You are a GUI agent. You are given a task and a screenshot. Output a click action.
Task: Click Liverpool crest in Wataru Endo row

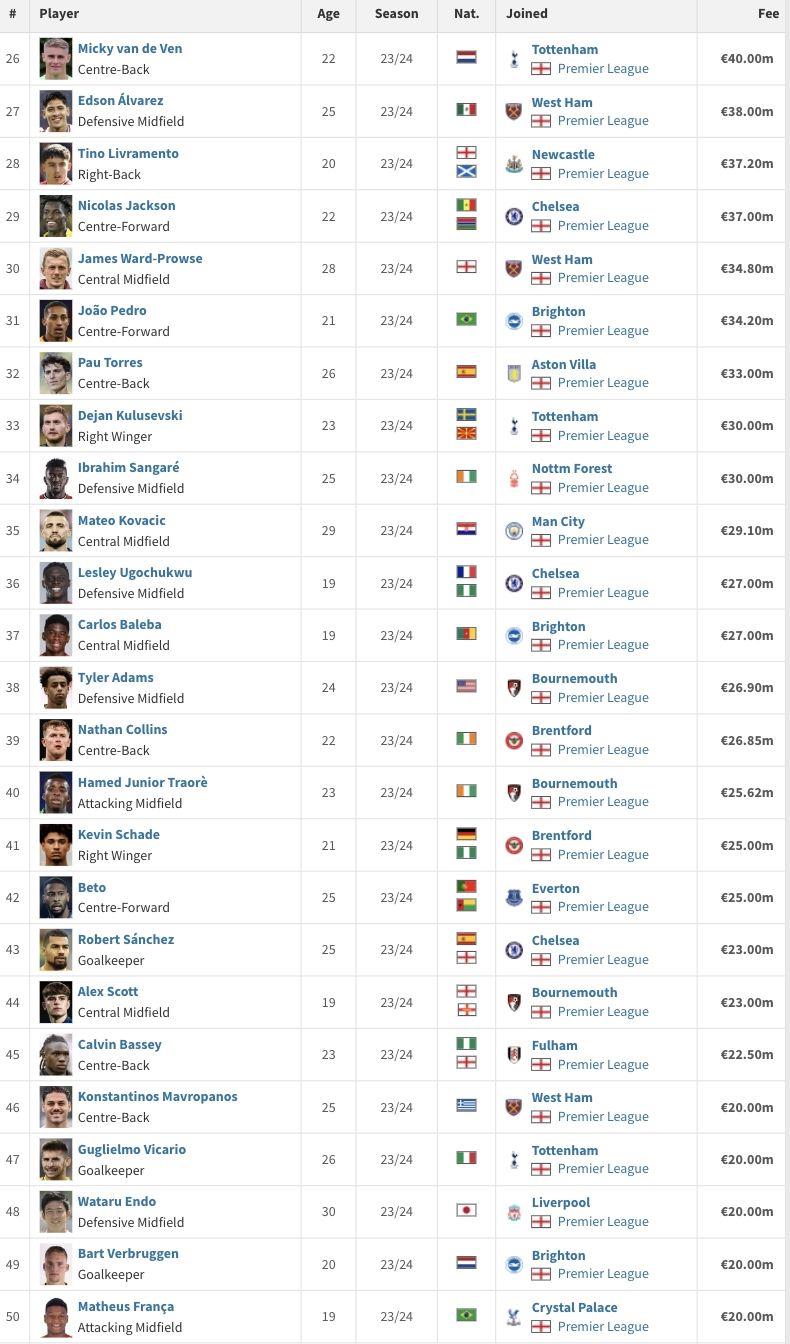coord(514,1212)
